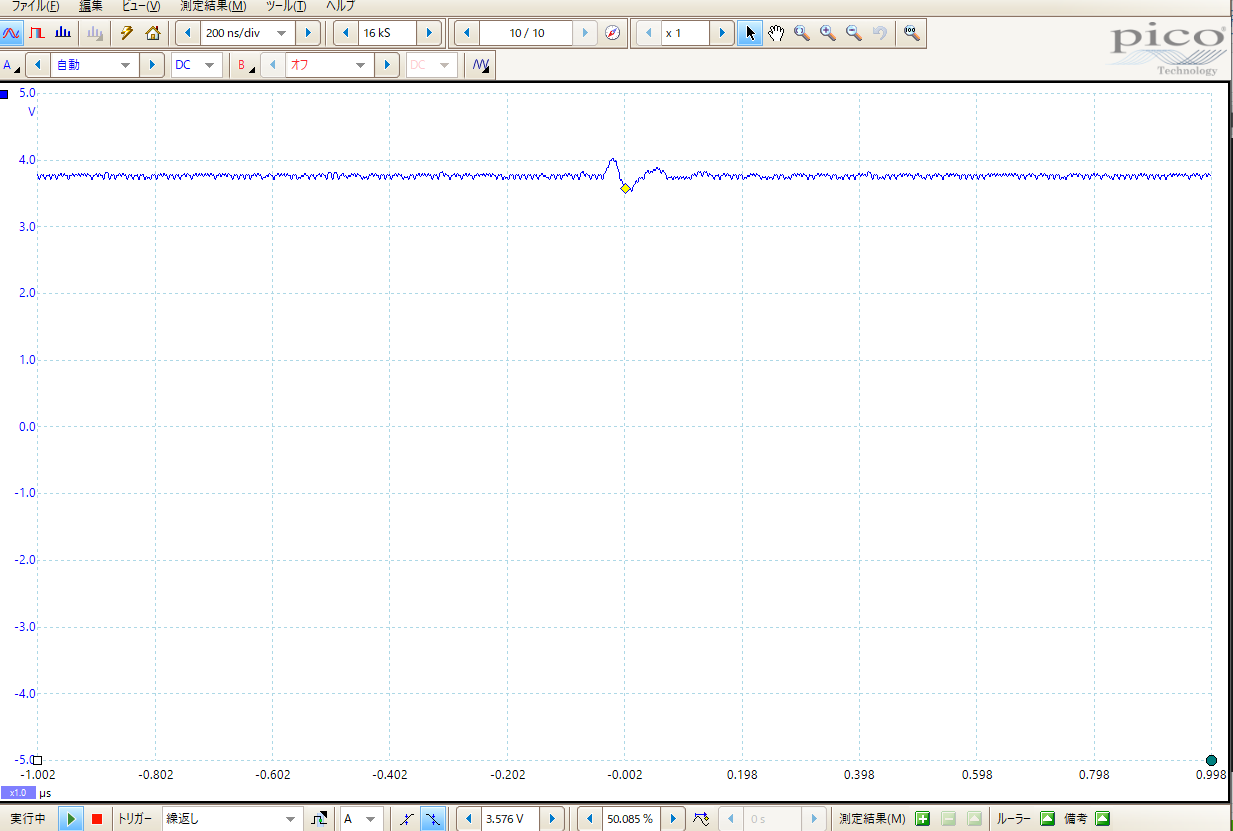The width and height of the screenshot is (1233, 831).
Task: Increase sample count 16 kS
Action: coord(428,33)
